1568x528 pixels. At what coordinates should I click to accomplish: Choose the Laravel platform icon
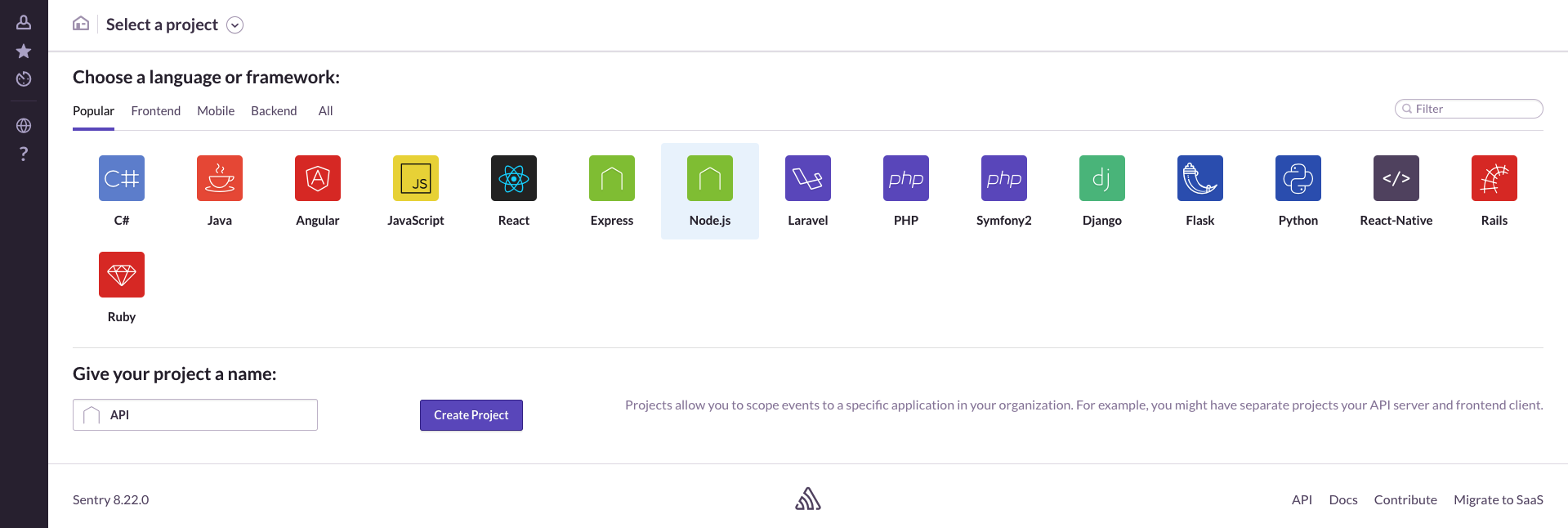point(808,178)
